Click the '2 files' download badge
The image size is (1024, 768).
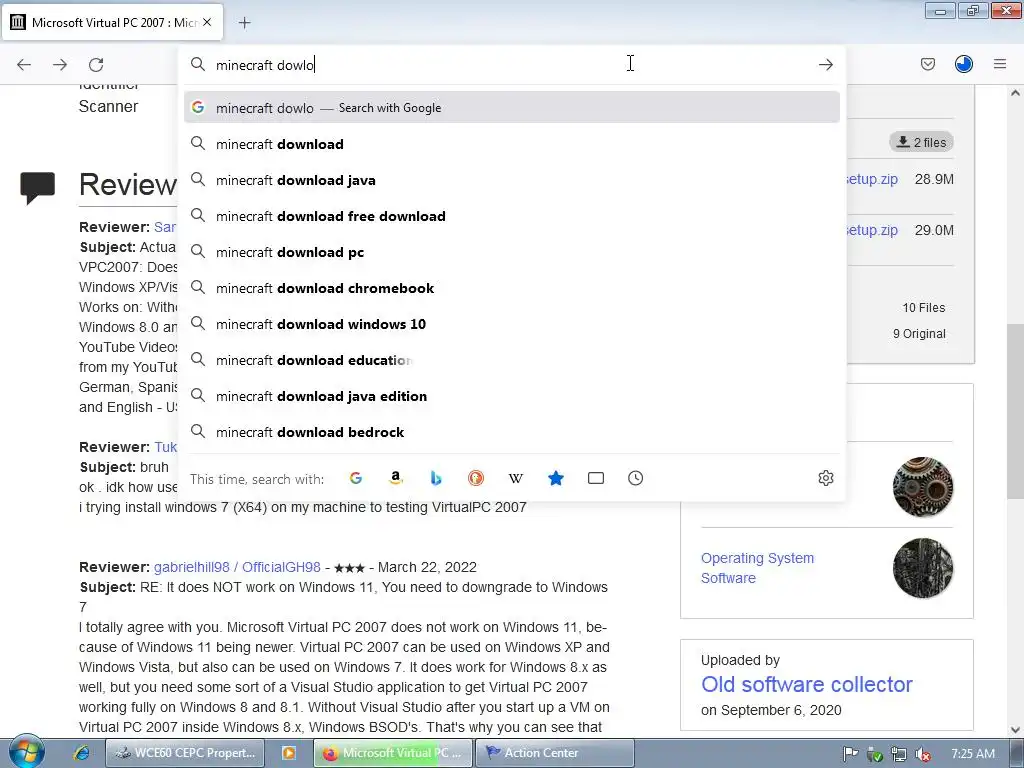[x=921, y=142]
